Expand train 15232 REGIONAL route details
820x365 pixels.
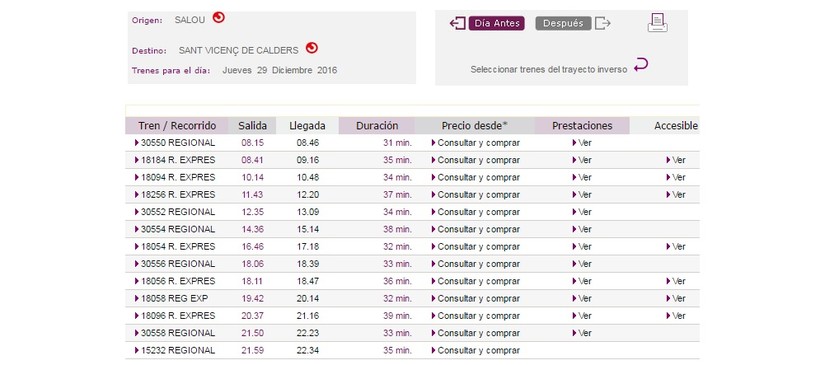point(175,350)
